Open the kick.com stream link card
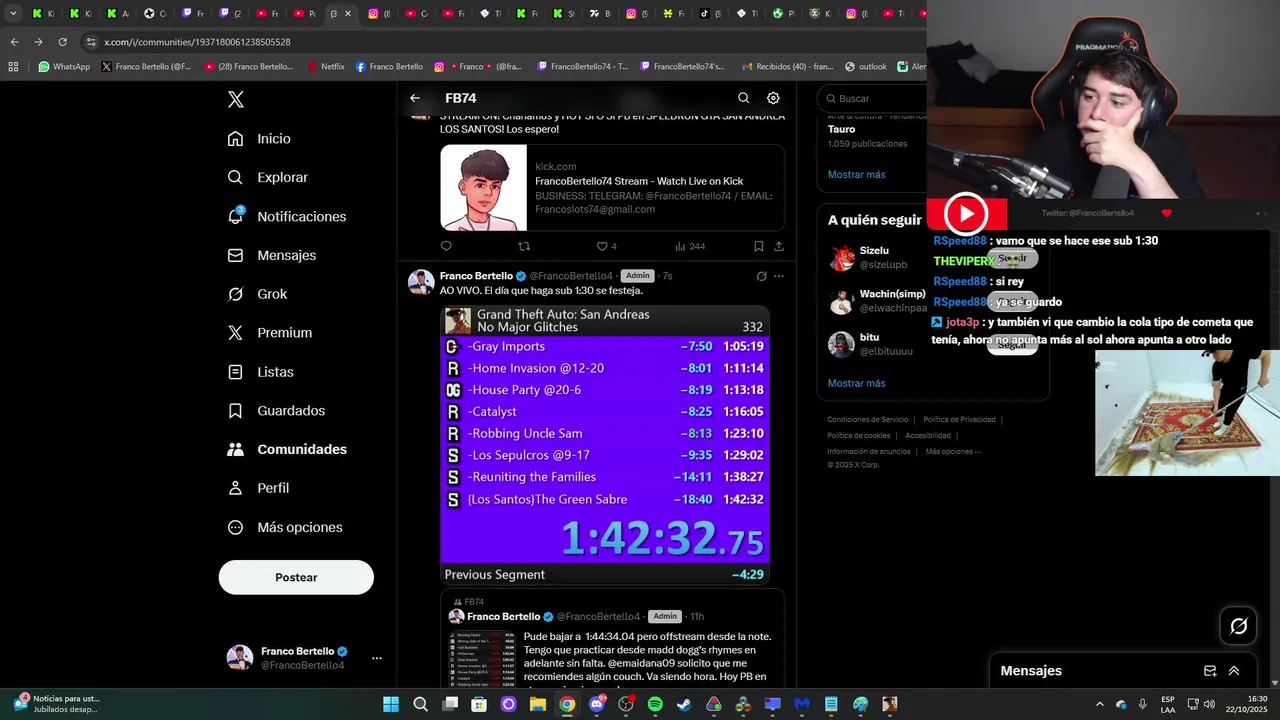The height and width of the screenshot is (720, 1280). click(612, 188)
